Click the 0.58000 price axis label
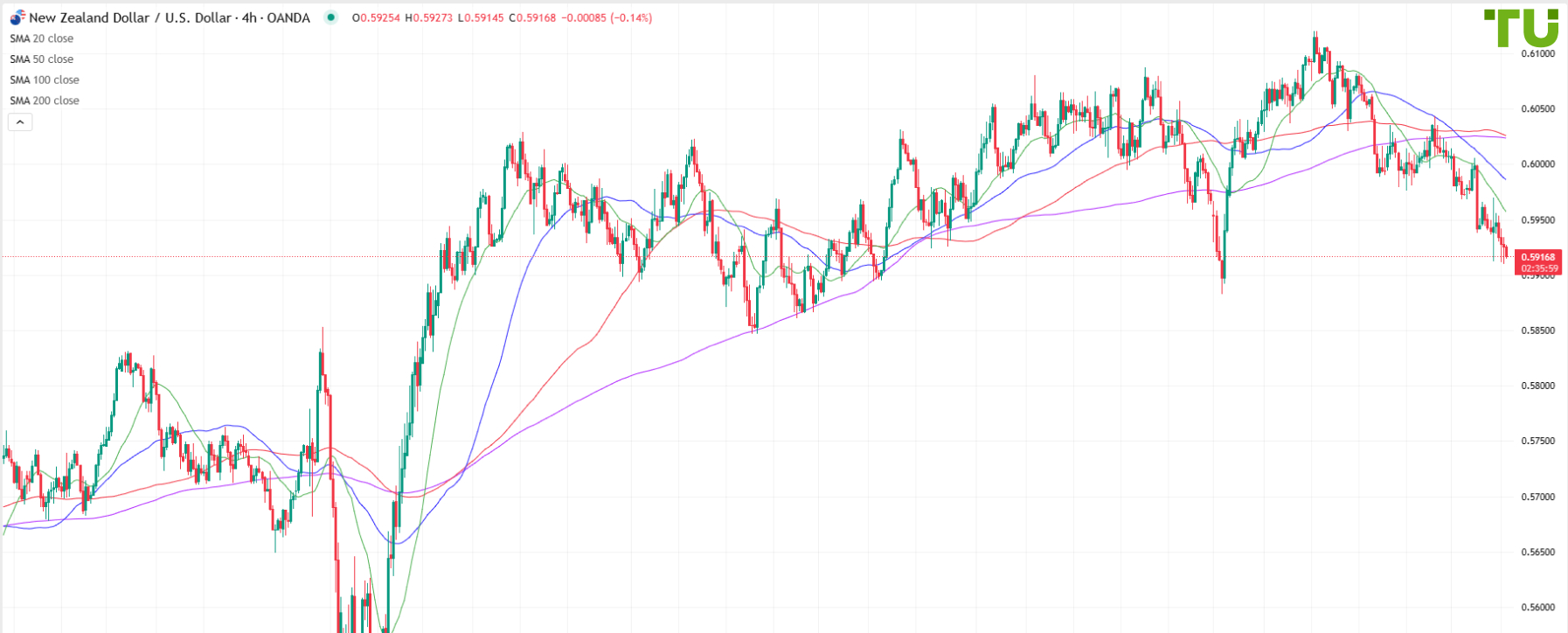 [1538, 386]
